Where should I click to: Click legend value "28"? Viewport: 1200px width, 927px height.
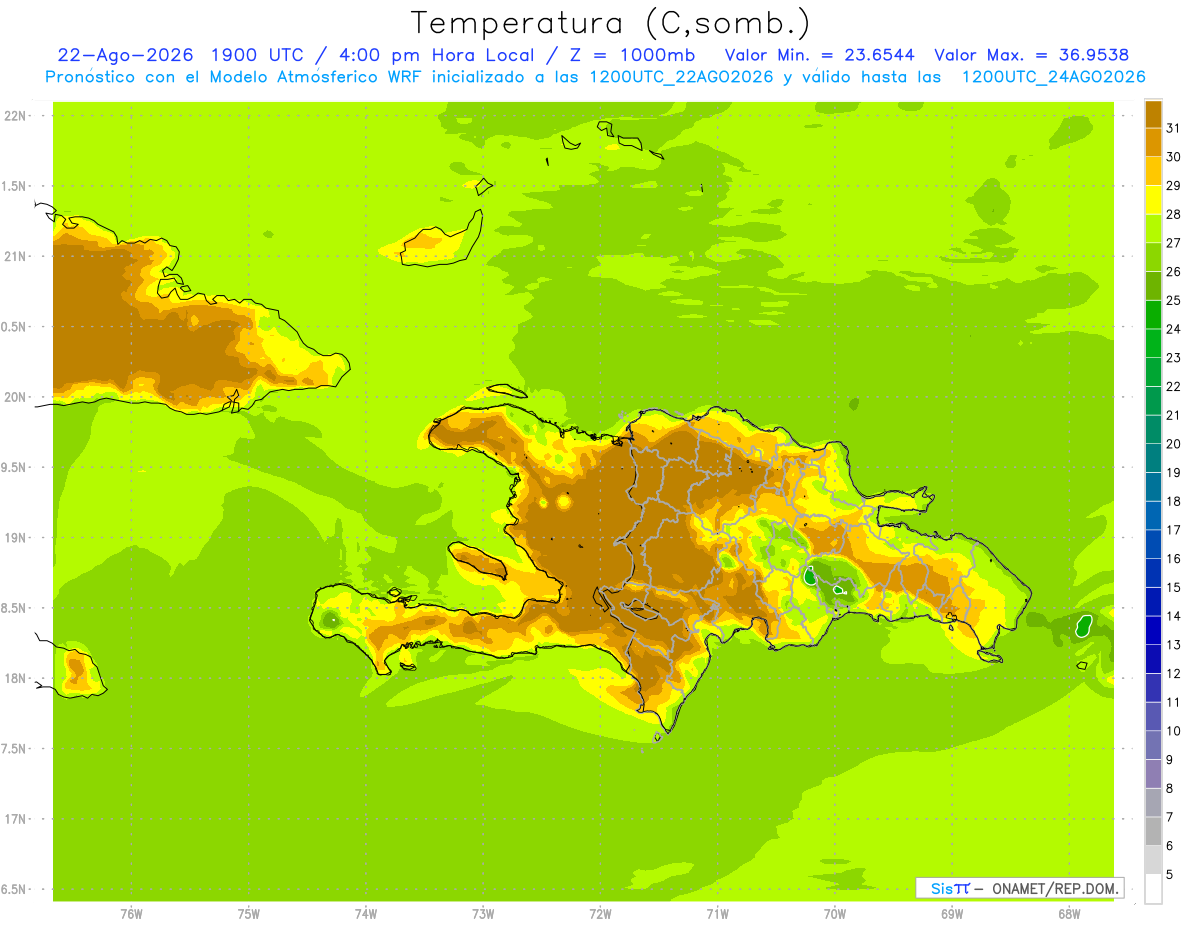click(x=1174, y=214)
